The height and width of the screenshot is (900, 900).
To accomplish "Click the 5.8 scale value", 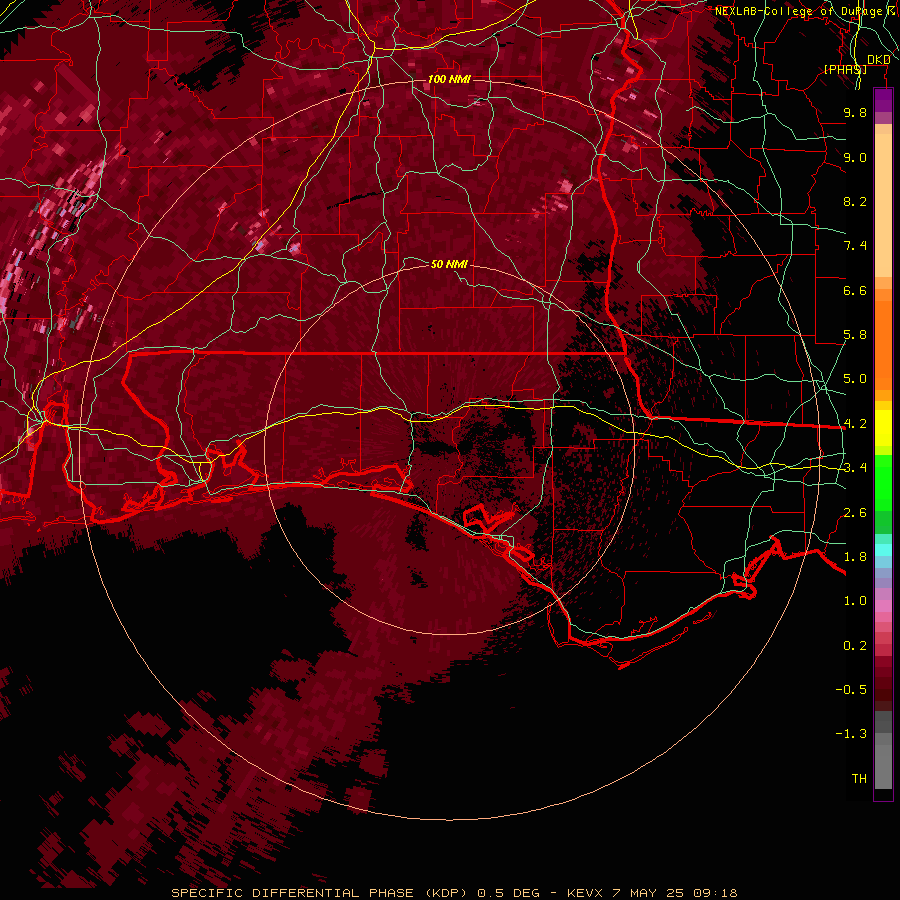I will [855, 335].
